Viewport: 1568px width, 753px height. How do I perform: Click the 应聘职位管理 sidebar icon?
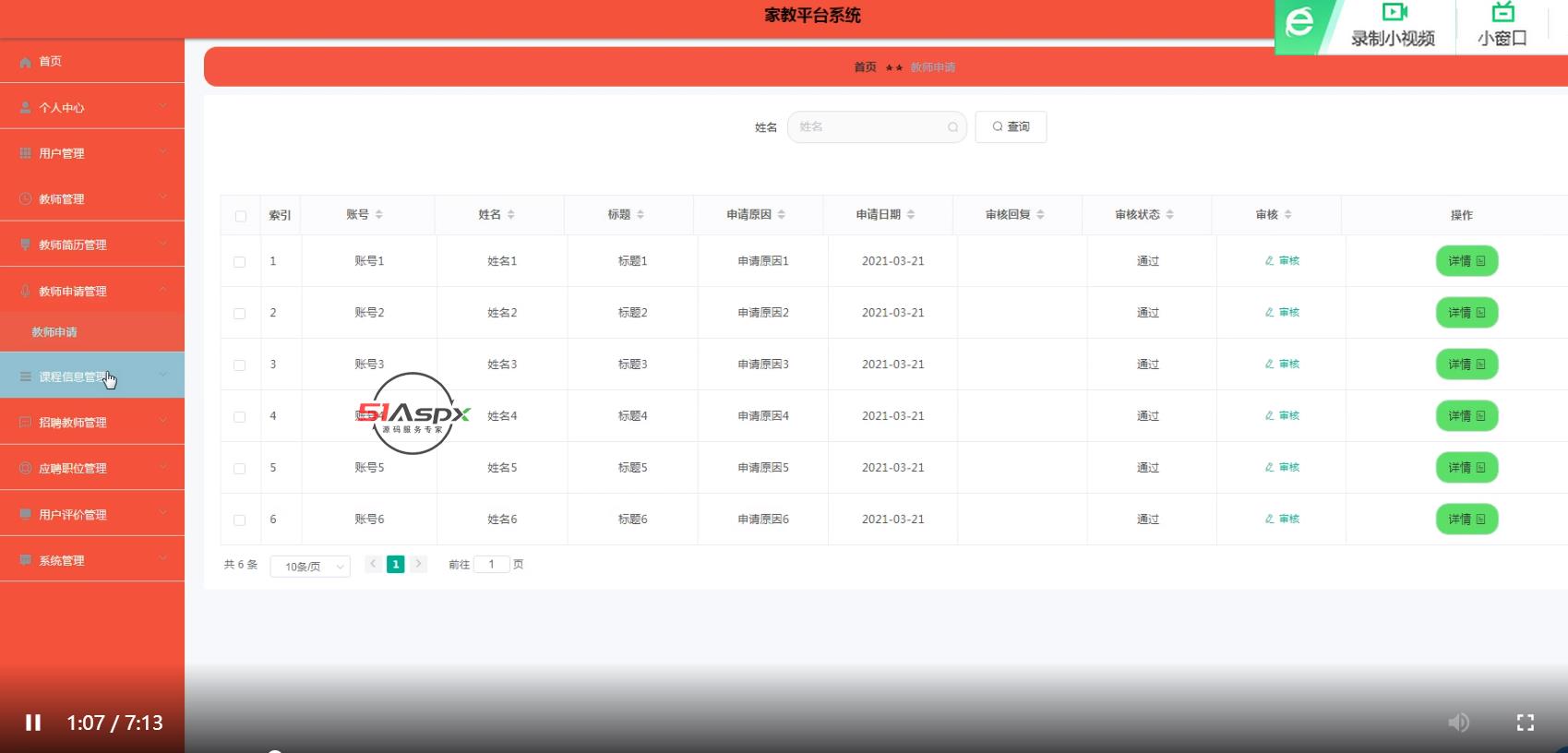tap(26, 468)
